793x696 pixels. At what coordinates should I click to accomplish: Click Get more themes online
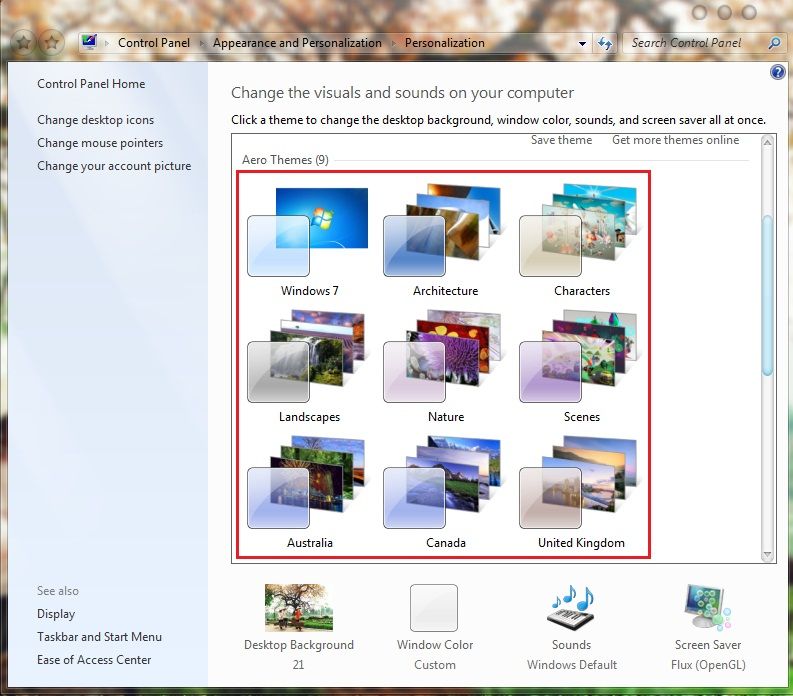coord(676,140)
